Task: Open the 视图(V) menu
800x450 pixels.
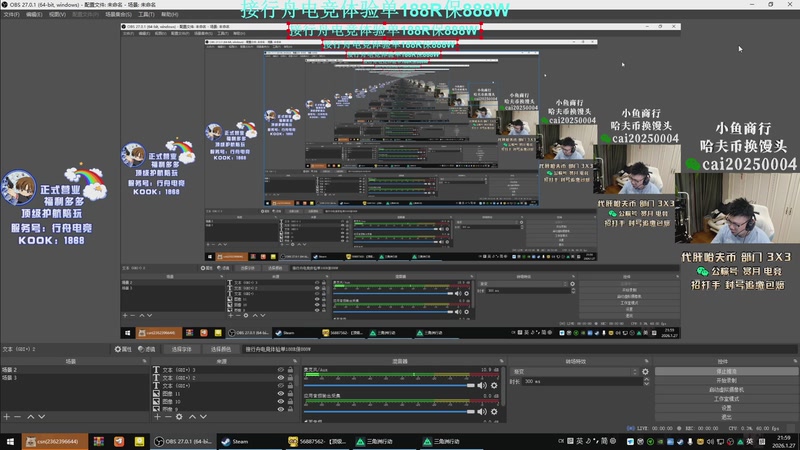Action: coord(57,14)
